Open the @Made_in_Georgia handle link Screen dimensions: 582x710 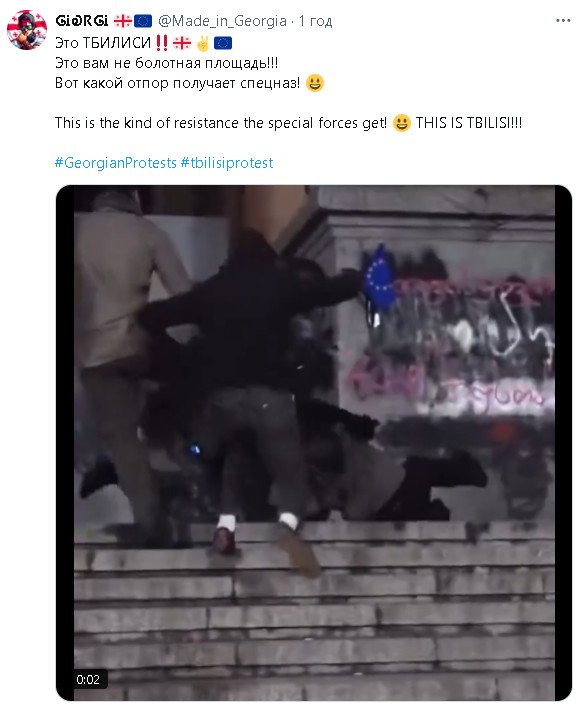point(222,21)
